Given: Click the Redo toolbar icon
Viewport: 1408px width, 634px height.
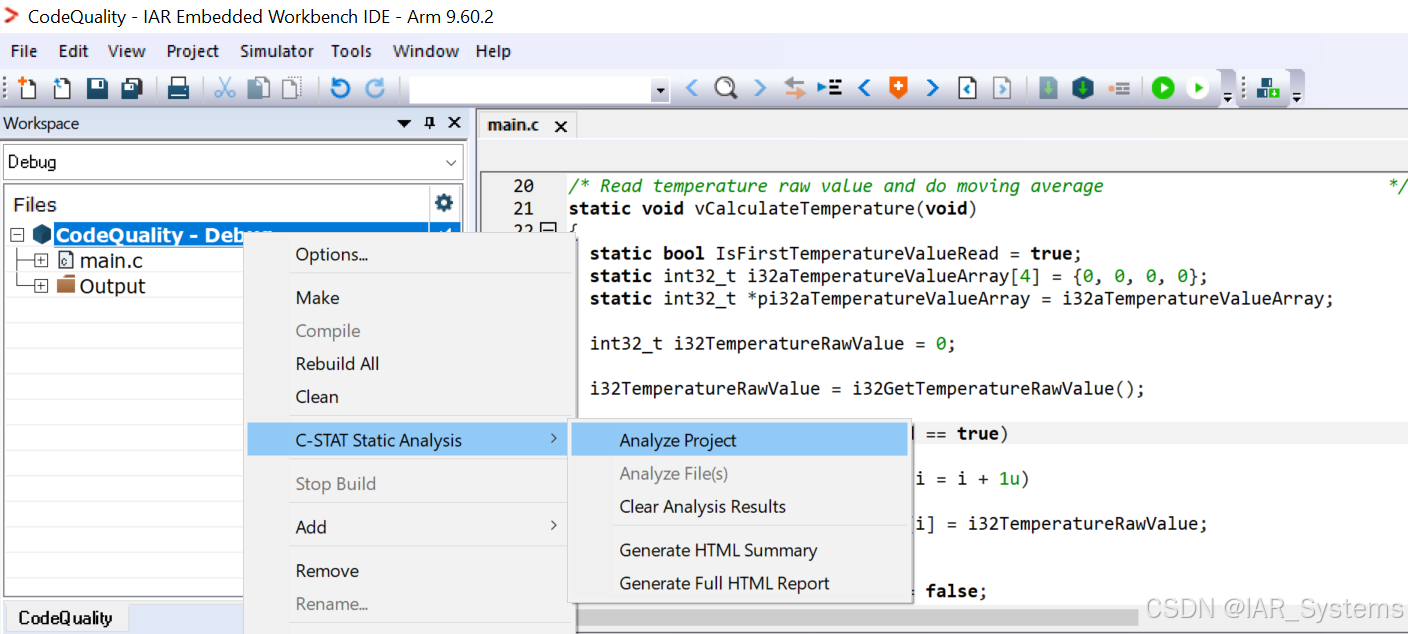Looking at the screenshot, I should [x=375, y=89].
